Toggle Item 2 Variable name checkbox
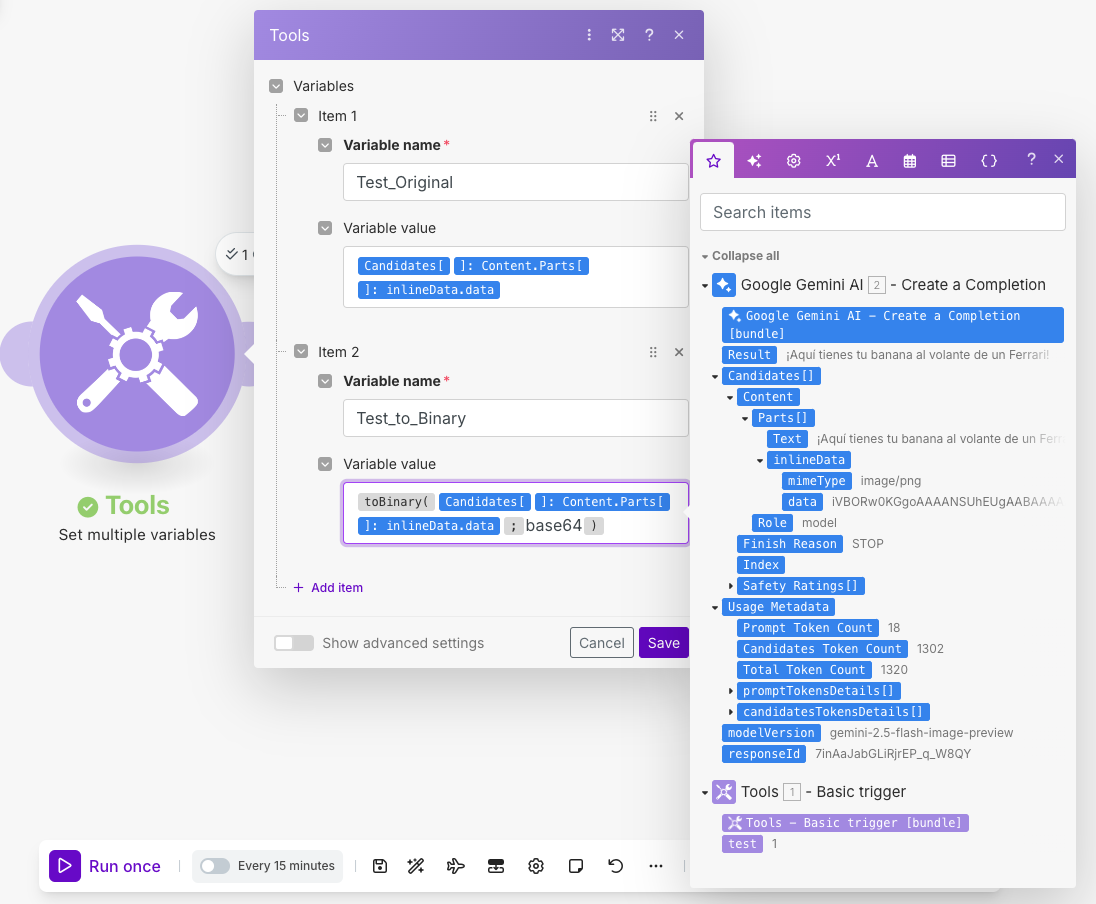The height and width of the screenshot is (904, 1096). click(325, 381)
